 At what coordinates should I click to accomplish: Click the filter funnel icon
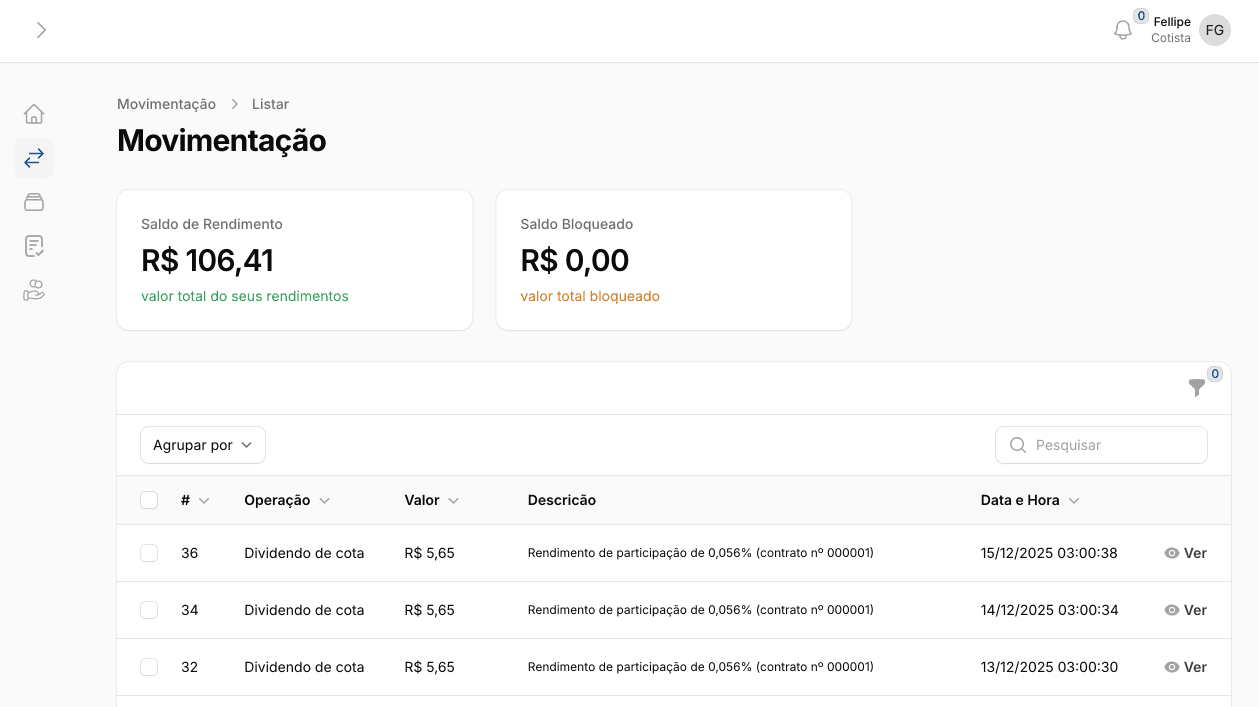coord(1196,388)
